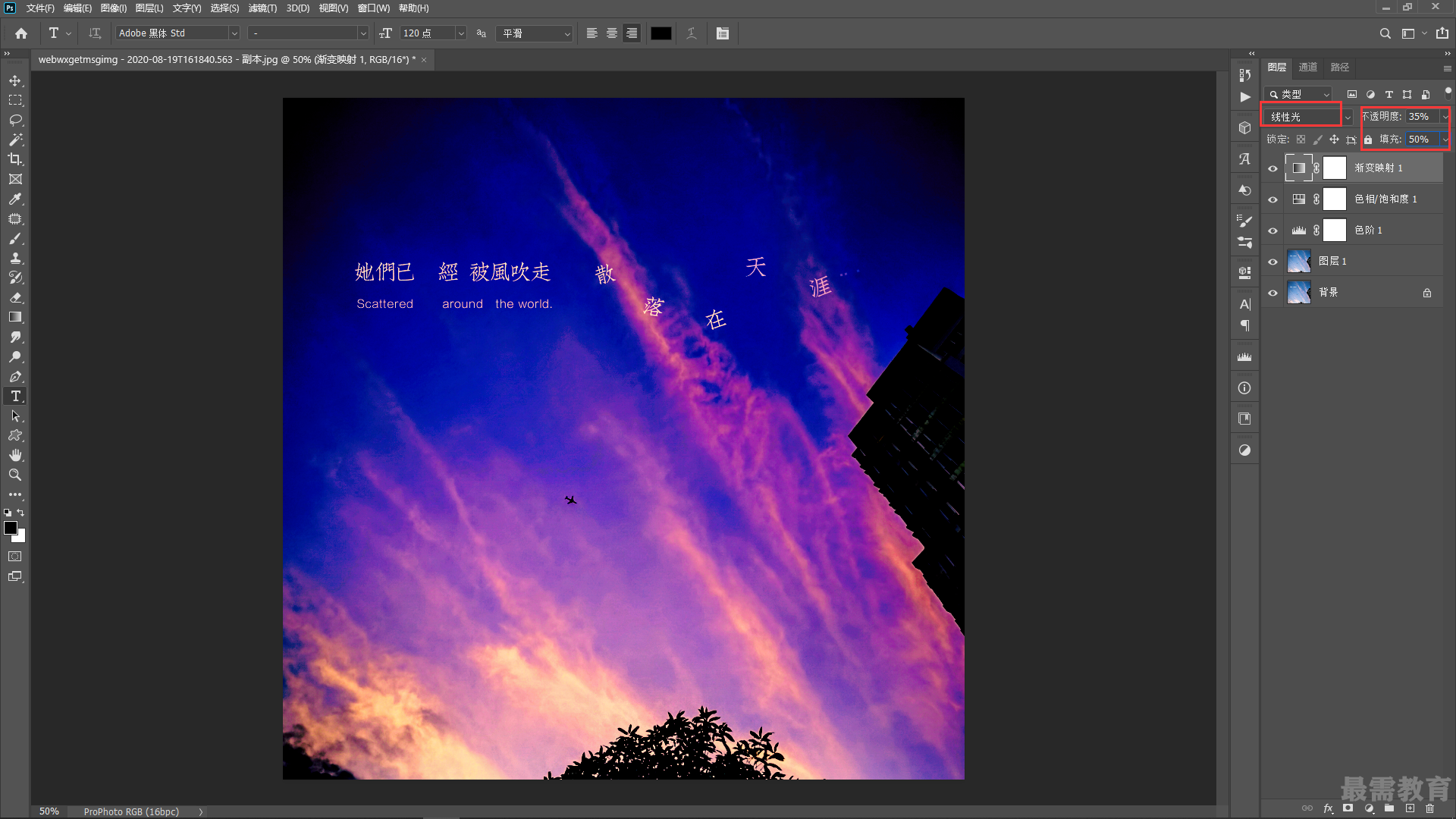Screen dimensions: 1456x819
Task: Select the Eyedropper tool
Action: (x=15, y=199)
